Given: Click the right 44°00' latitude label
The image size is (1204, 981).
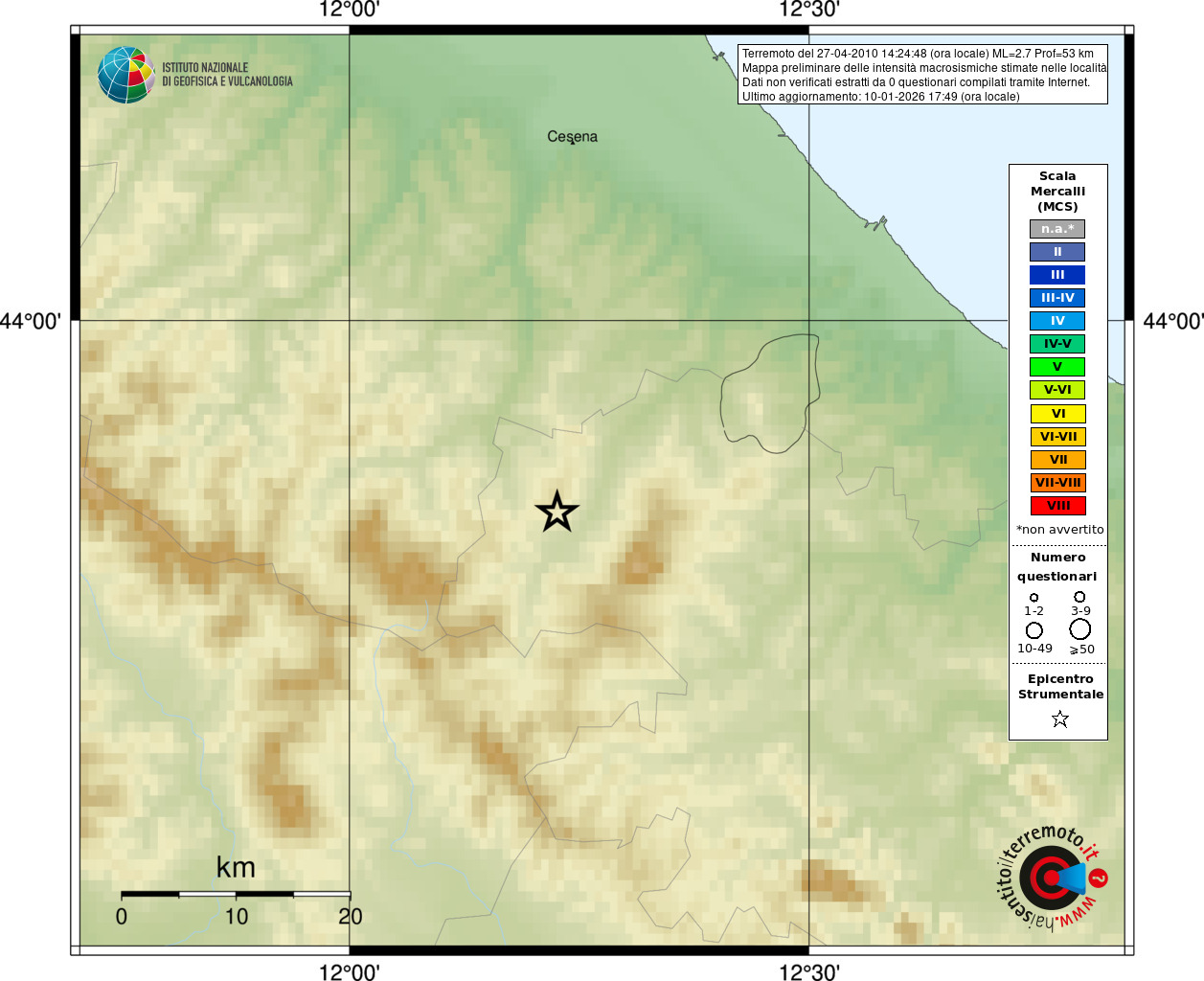Looking at the screenshot, I should (1173, 321).
